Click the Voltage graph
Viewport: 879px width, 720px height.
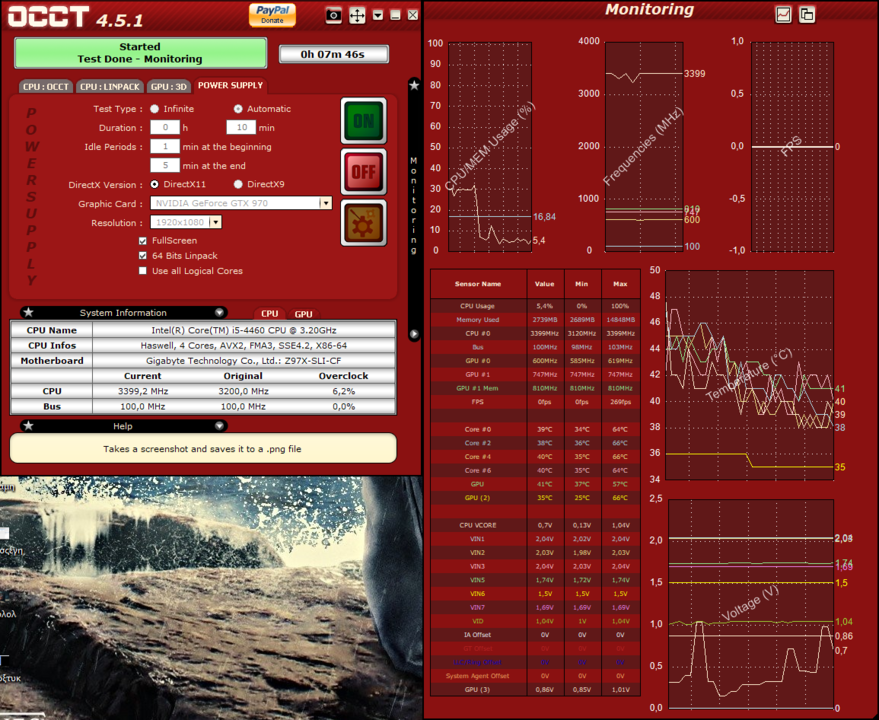(752, 604)
